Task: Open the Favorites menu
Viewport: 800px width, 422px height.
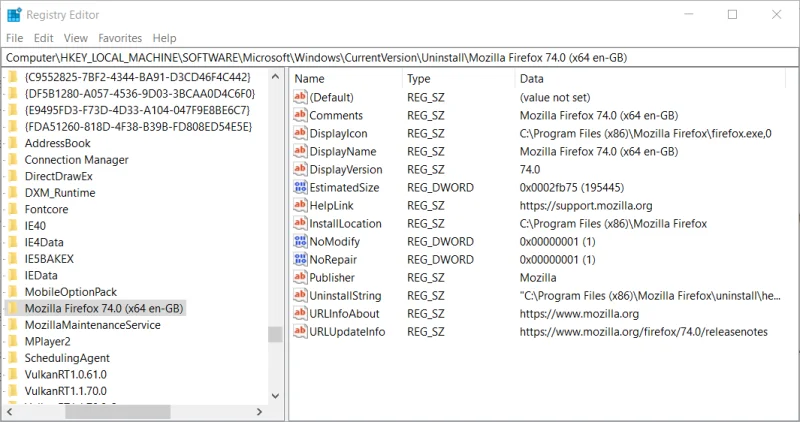Action: click(120, 38)
